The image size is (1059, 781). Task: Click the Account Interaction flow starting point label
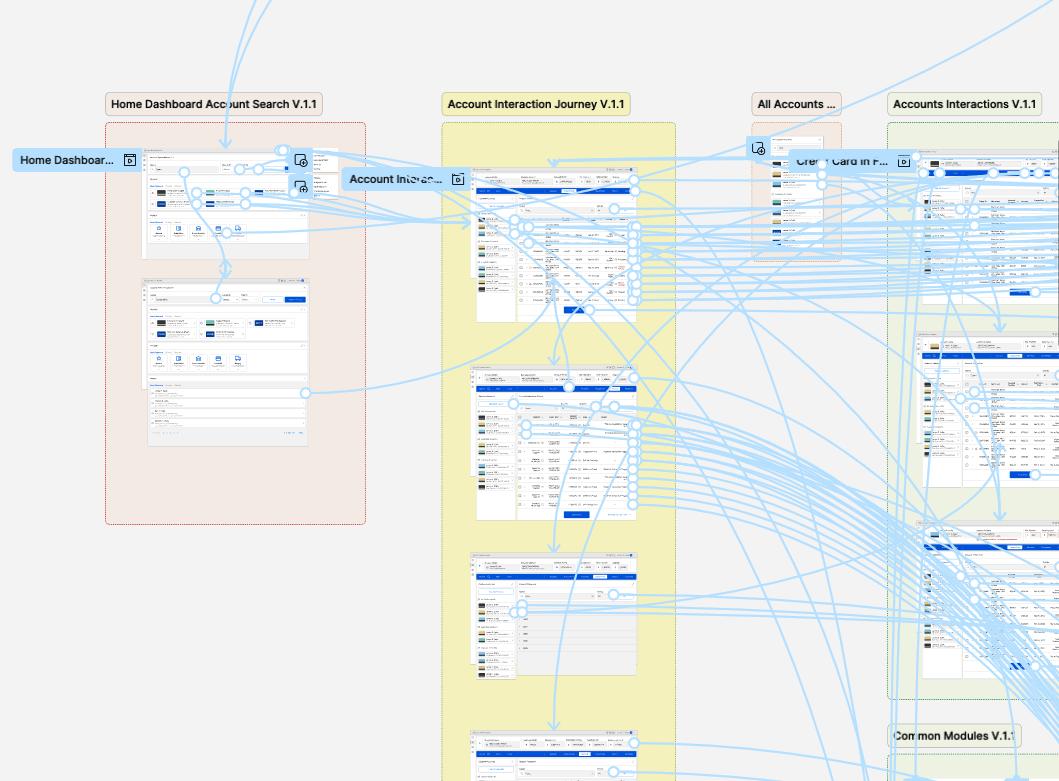point(396,179)
